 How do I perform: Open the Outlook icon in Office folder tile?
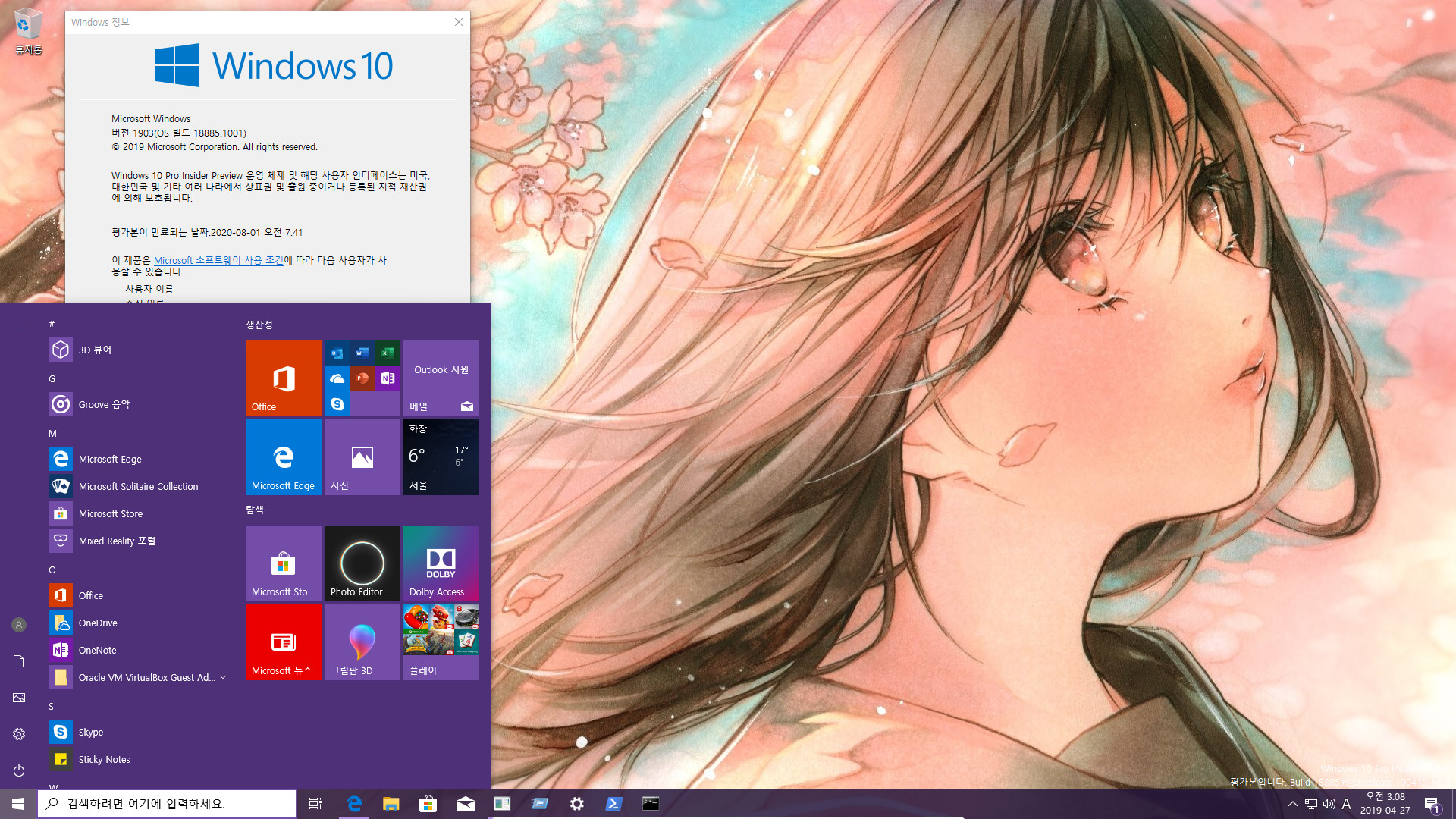(x=337, y=353)
